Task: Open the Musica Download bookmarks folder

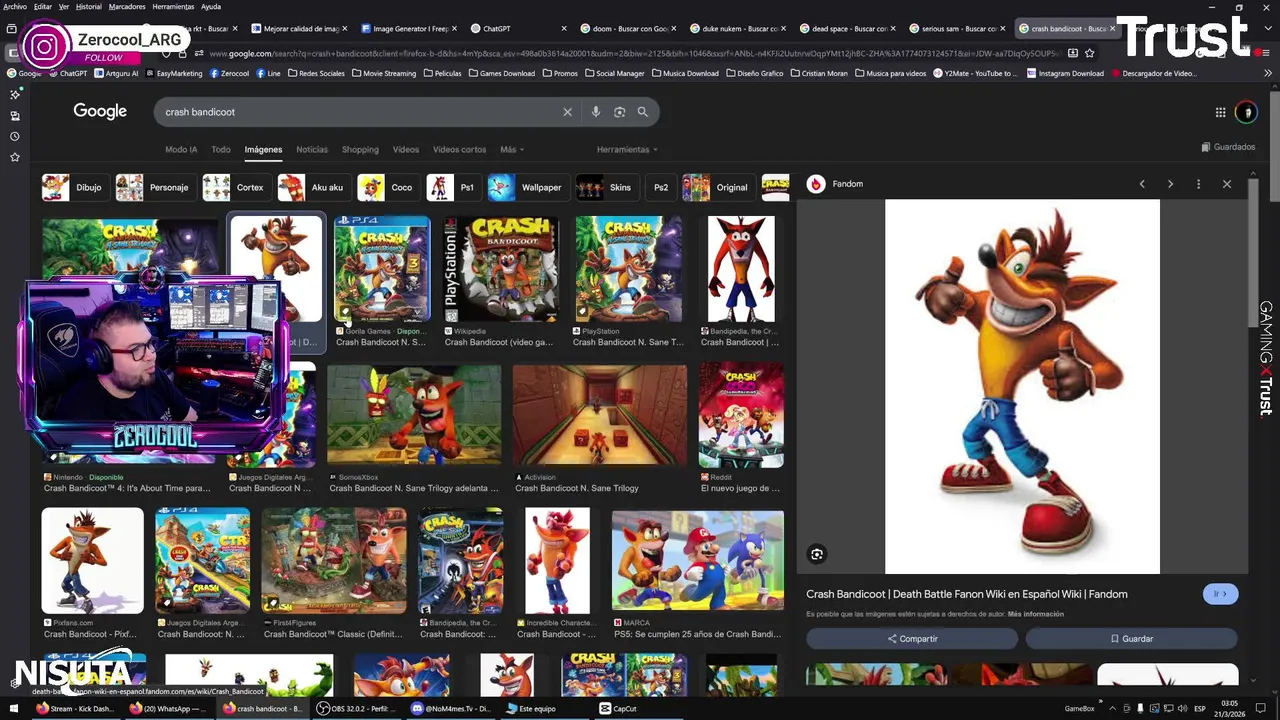Action: [684, 73]
